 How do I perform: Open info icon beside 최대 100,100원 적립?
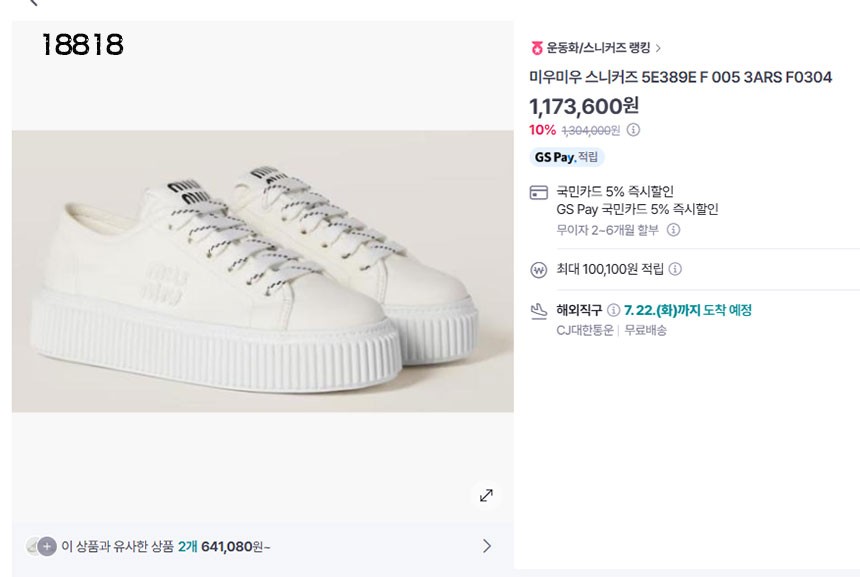(x=675, y=270)
